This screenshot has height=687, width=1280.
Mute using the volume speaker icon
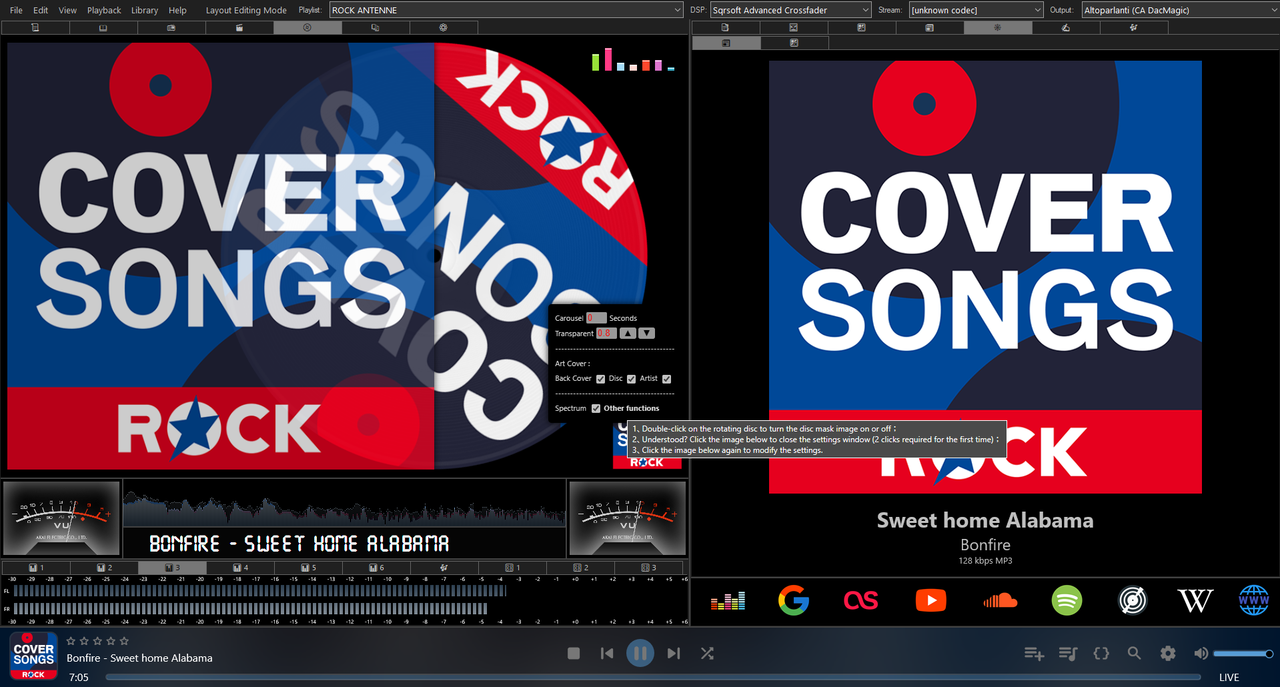coord(1201,653)
